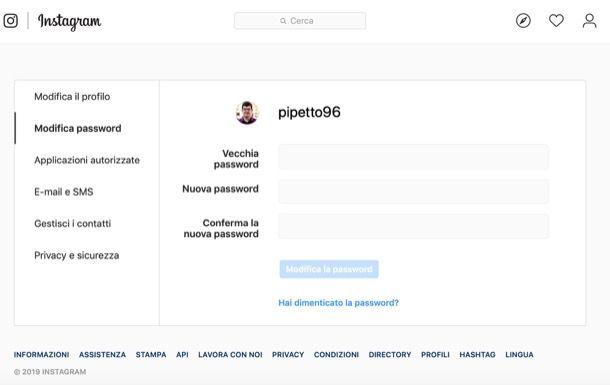Open Hai dimenticato la password link
Screen dimensions: 610x385
[338, 303]
